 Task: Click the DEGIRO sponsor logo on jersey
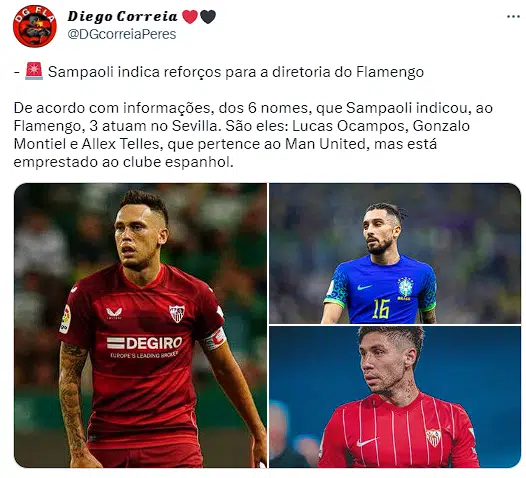pos(144,343)
